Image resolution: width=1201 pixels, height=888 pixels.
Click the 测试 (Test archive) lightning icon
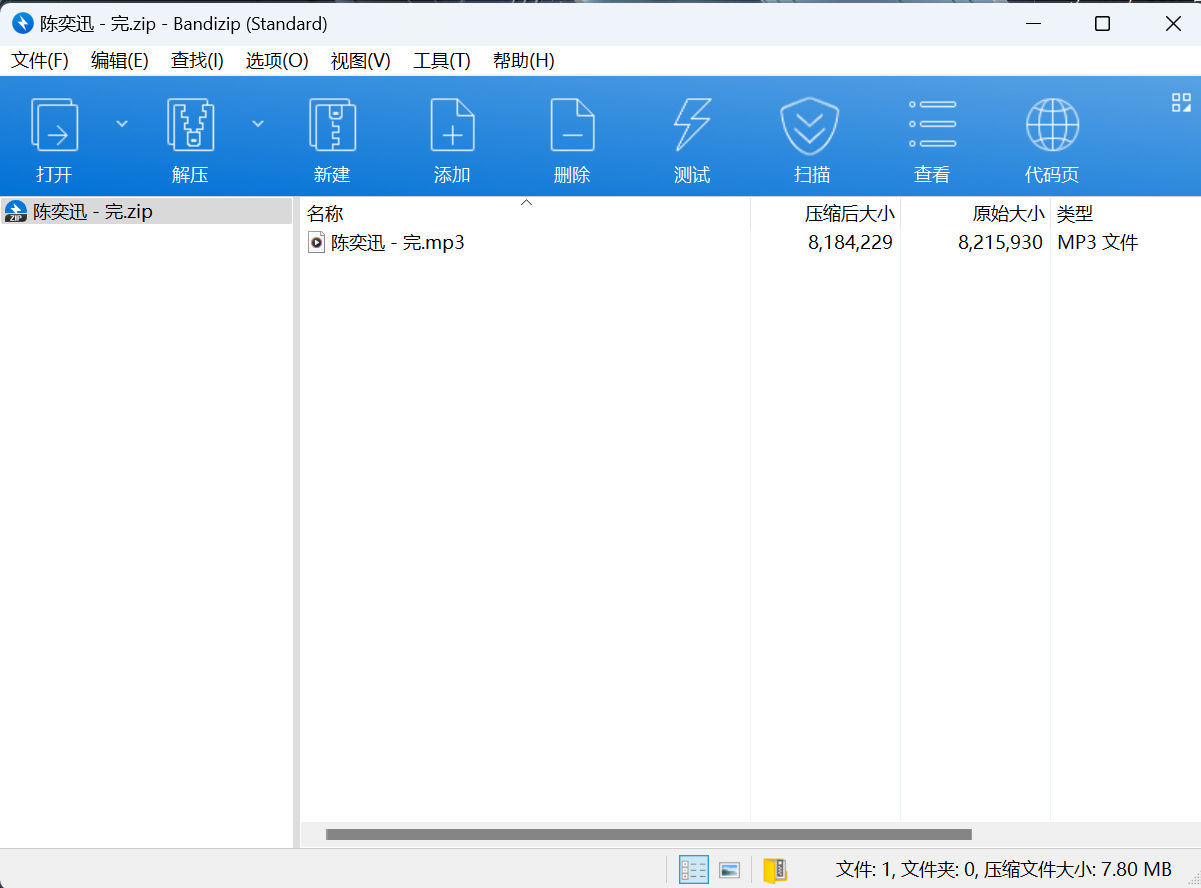(692, 124)
